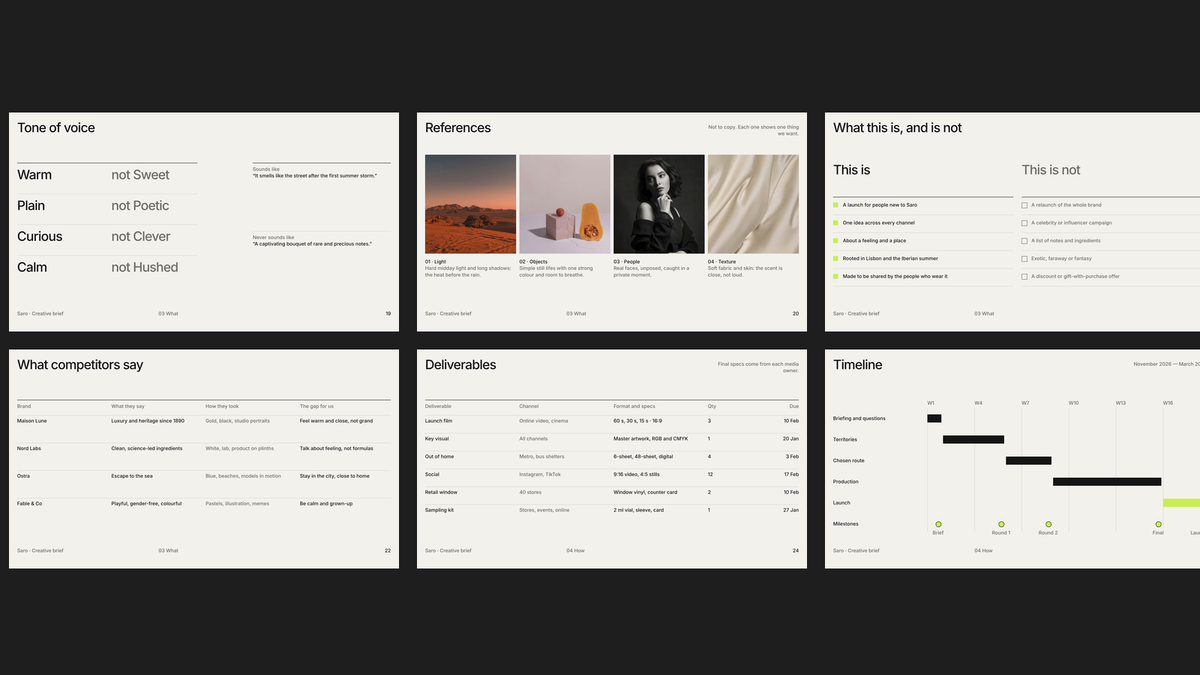Select the black 'Chosen route' timeline bar

[x=1029, y=460]
